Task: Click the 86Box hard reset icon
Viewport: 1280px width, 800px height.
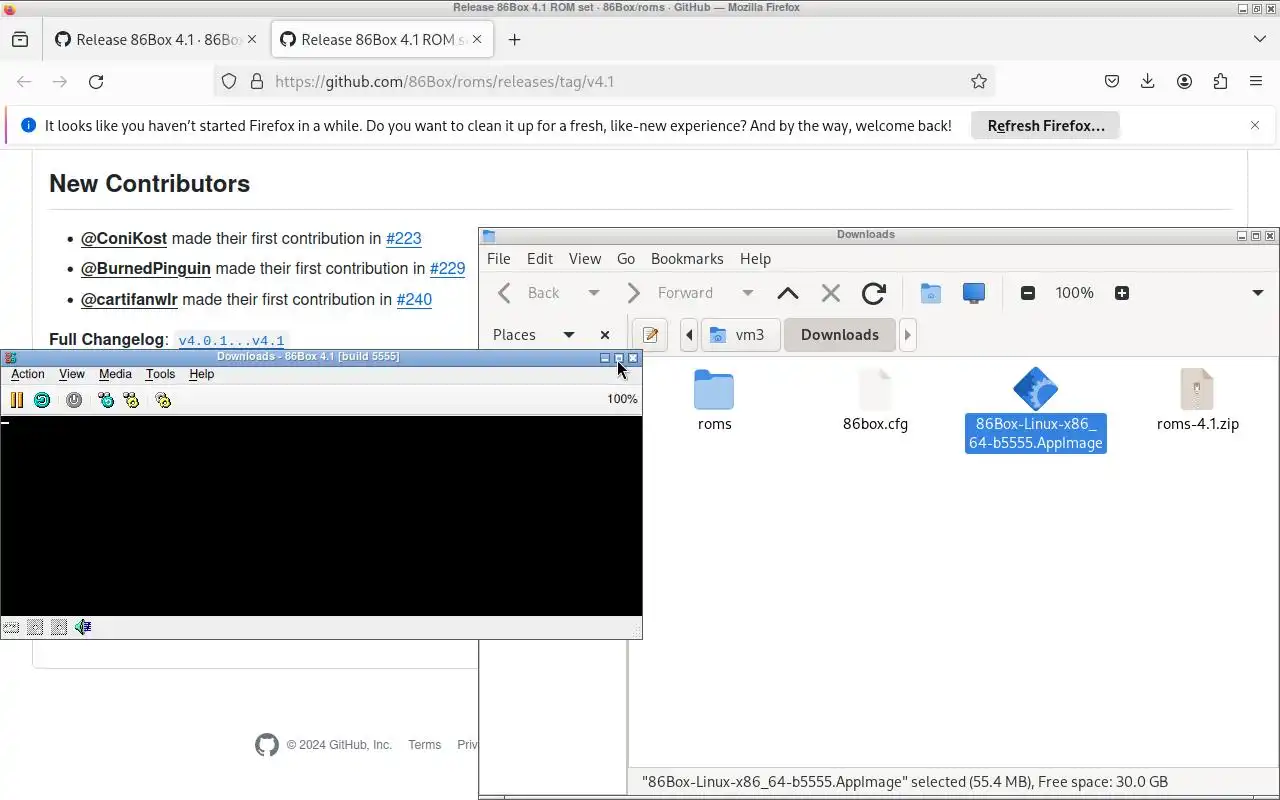Action: (x=42, y=400)
